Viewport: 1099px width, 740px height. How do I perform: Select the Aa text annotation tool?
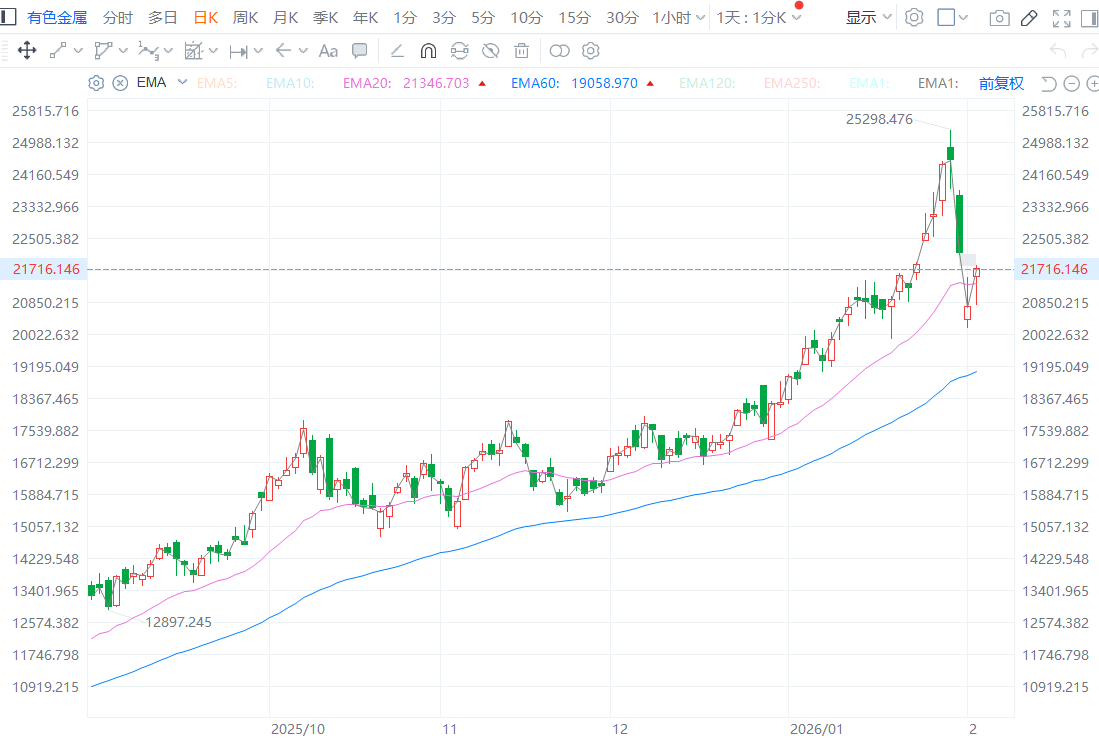(x=328, y=50)
